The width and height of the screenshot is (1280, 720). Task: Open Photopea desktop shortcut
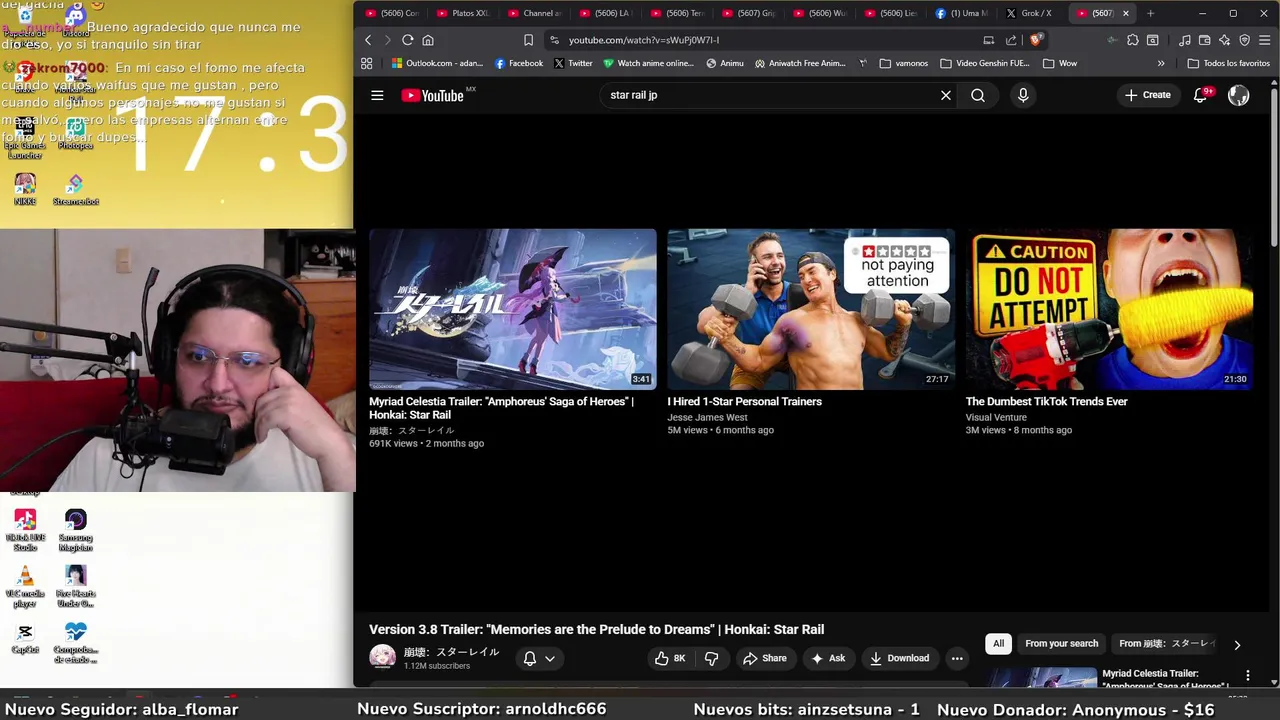pyautogui.click(x=75, y=133)
